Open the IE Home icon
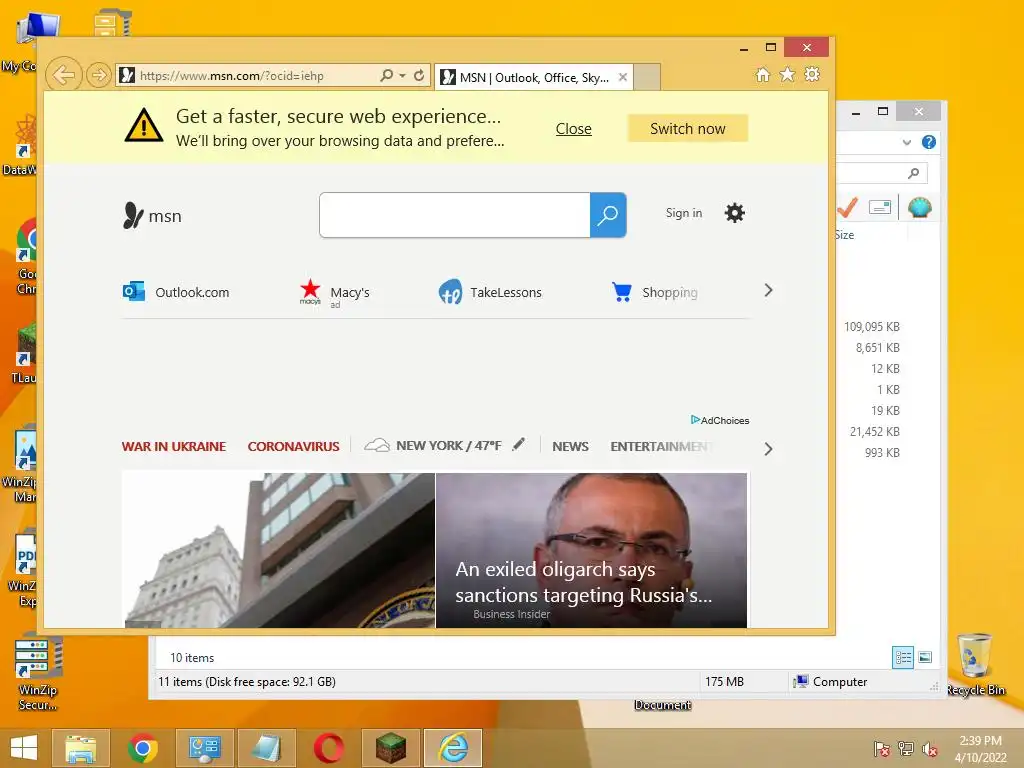Screen dimensions: 1024x768 763,75
